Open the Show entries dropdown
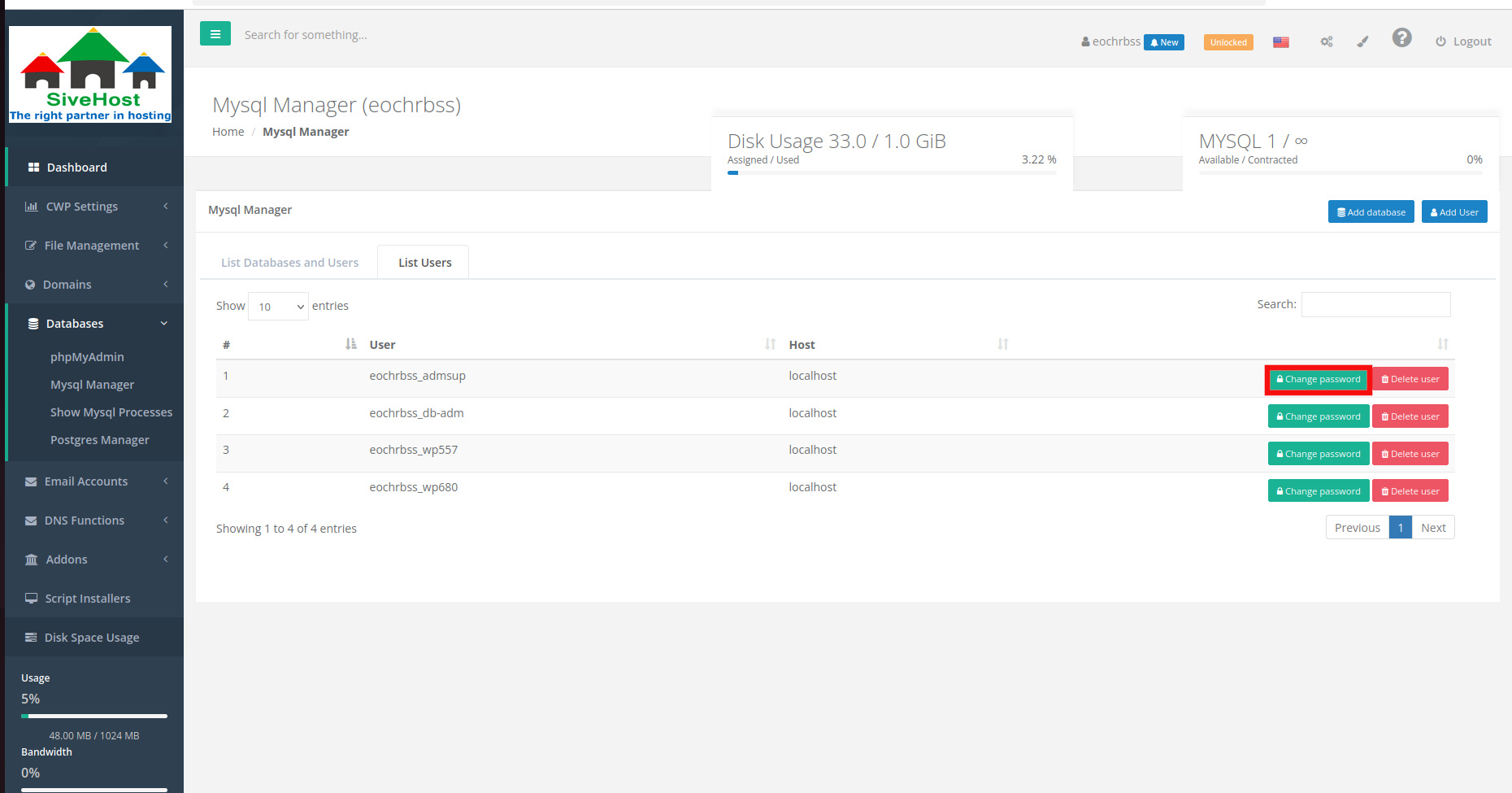This screenshot has width=1512, height=793. tap(278, 306)
